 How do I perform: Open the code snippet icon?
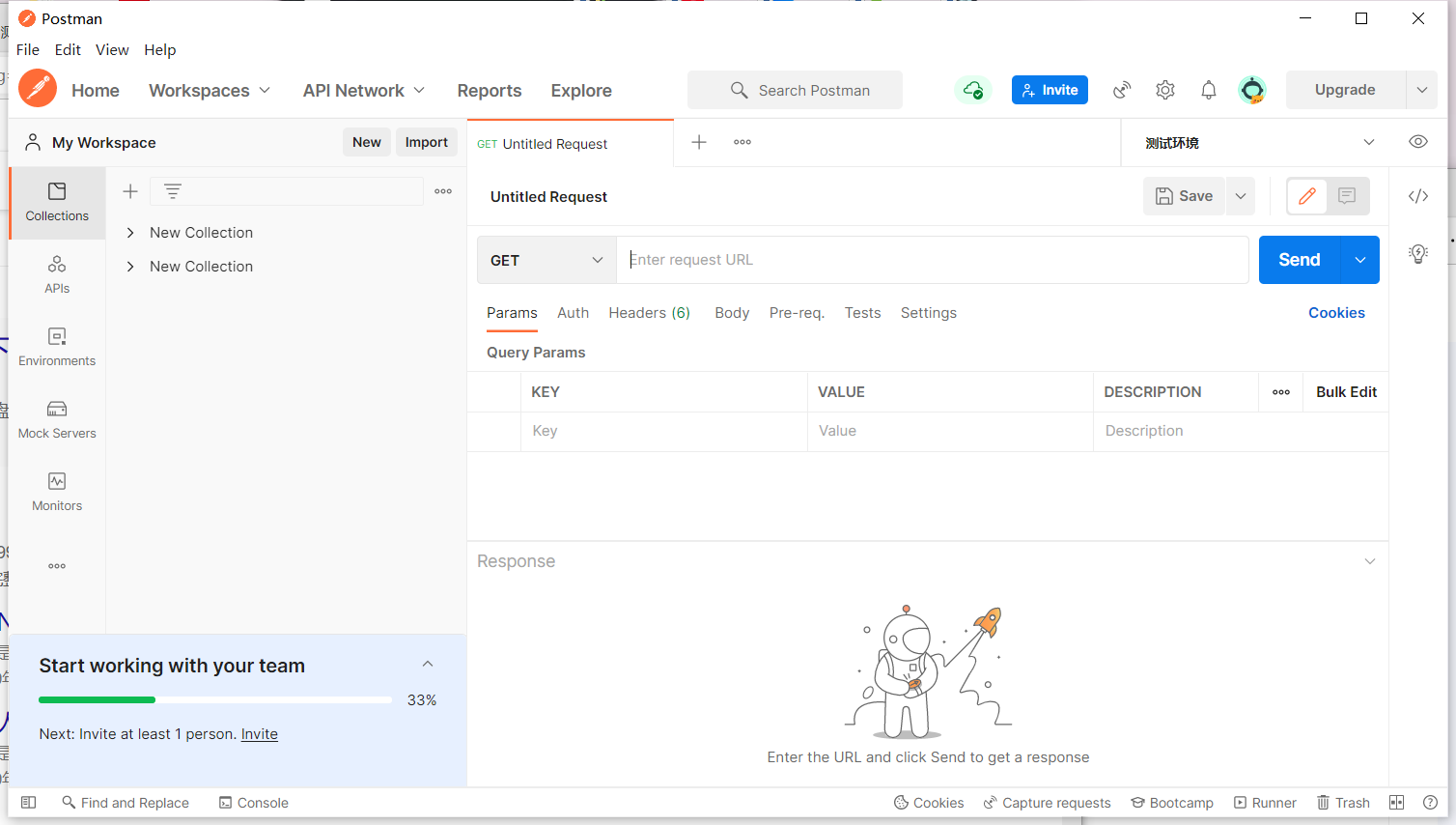click(1418, 196)
